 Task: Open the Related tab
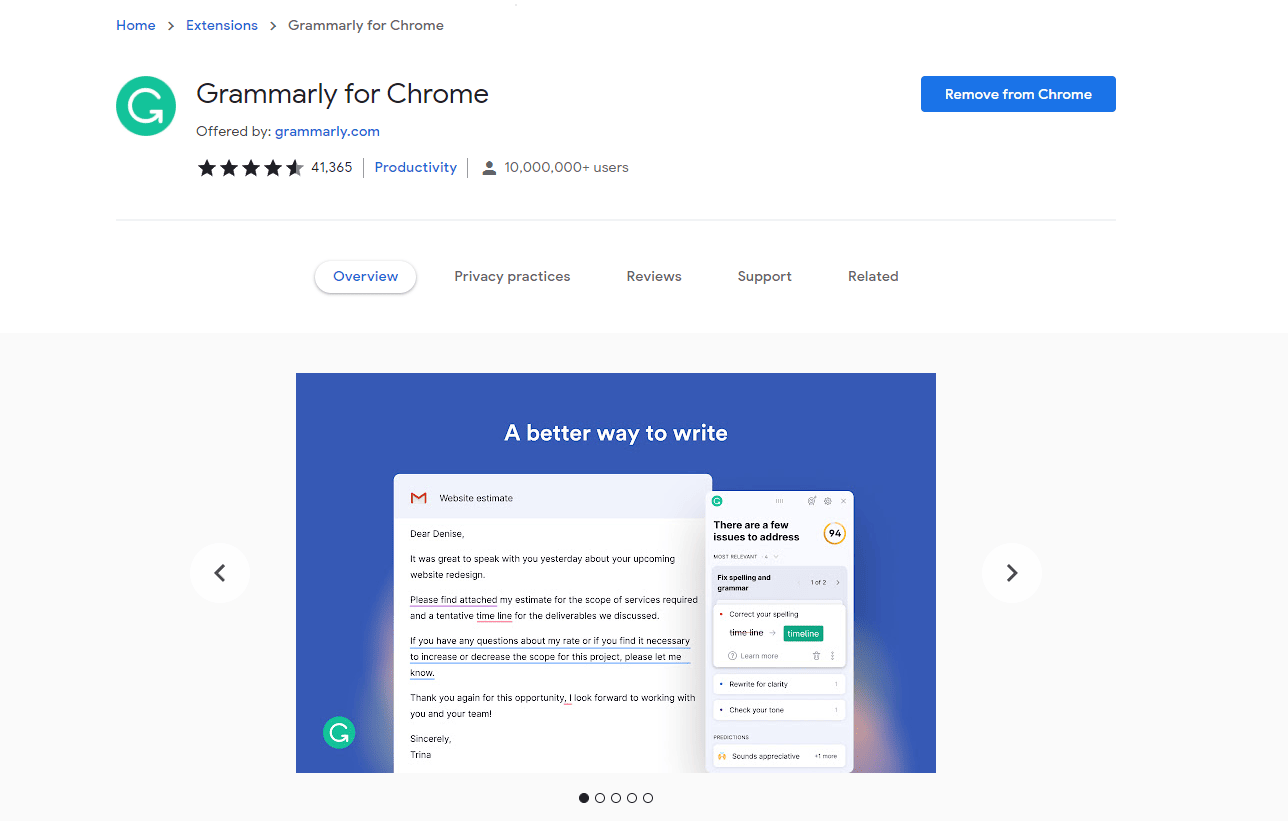pyautogui.click(x=873, y=277)
